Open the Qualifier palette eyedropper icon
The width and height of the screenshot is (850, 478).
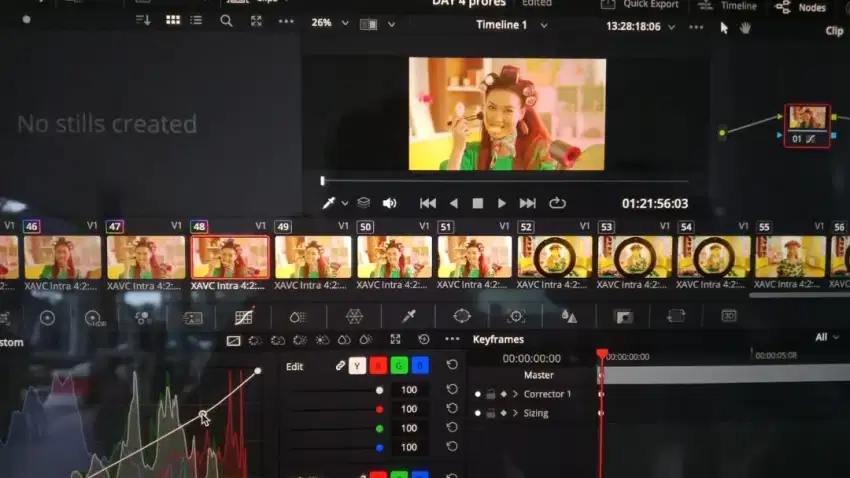(409, 316)
